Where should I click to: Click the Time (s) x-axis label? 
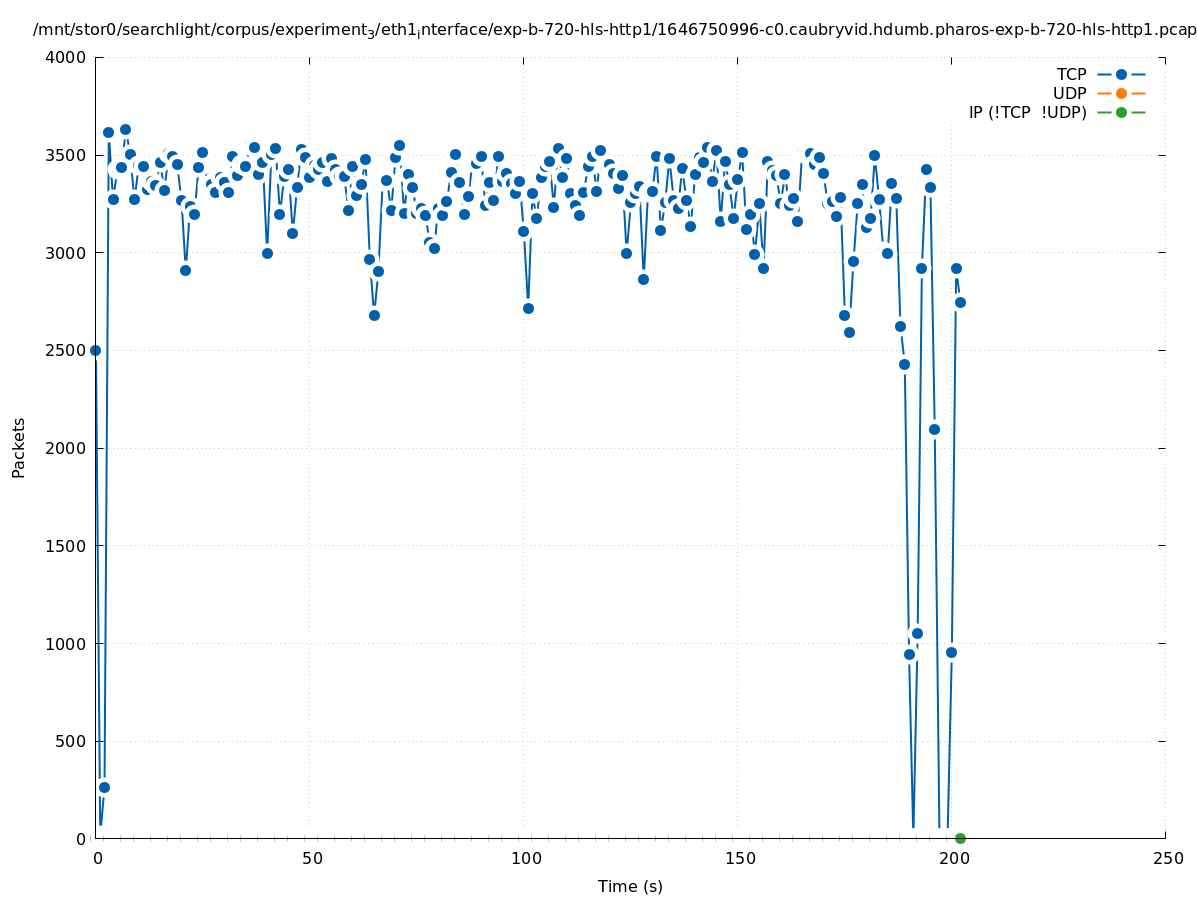(x=630, y=886)
